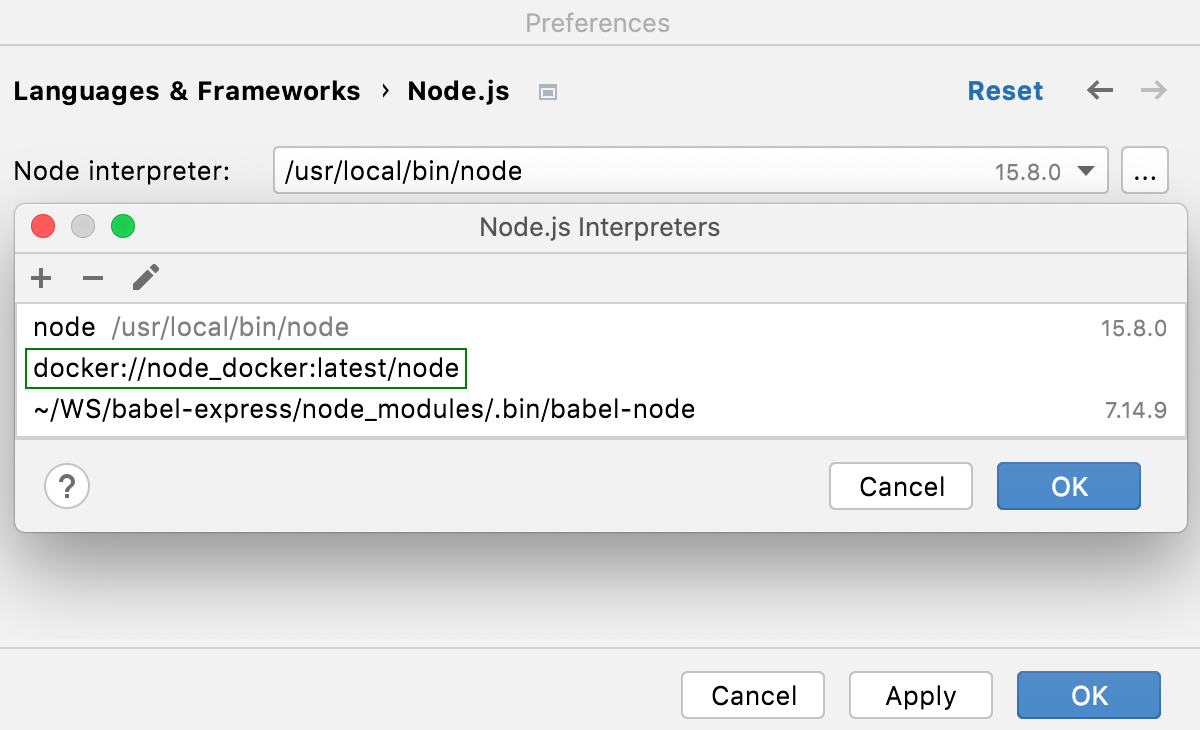This screenshot has width=1200, height=730.
Task: Select the docker node_docker interpreter
Action: [246, 367]
